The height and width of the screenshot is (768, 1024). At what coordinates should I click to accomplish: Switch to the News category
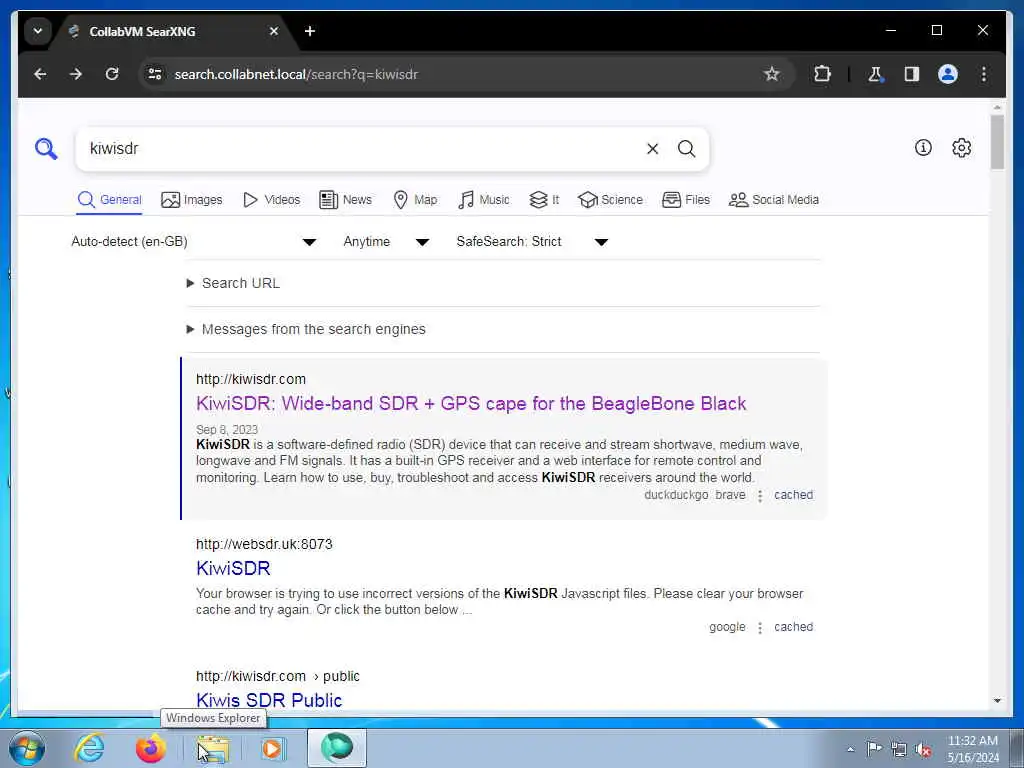[x=345, y=200]
